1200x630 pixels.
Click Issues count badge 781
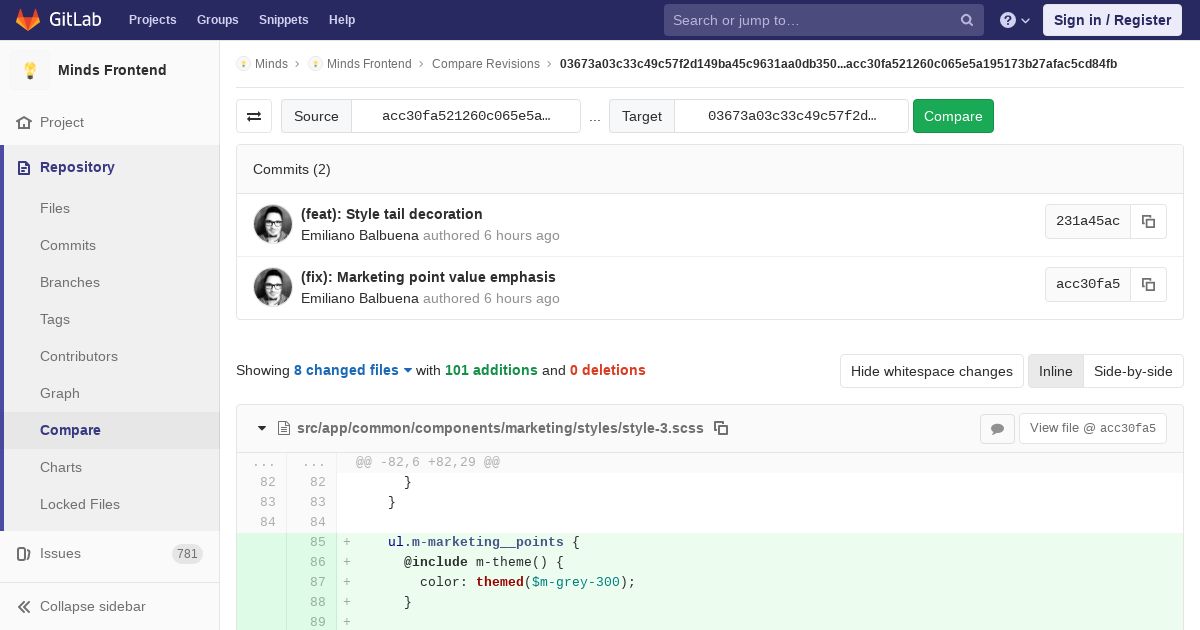pos(187,554)
